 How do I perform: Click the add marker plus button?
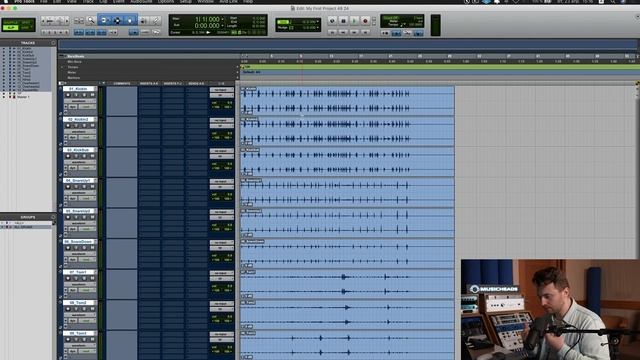238,78
